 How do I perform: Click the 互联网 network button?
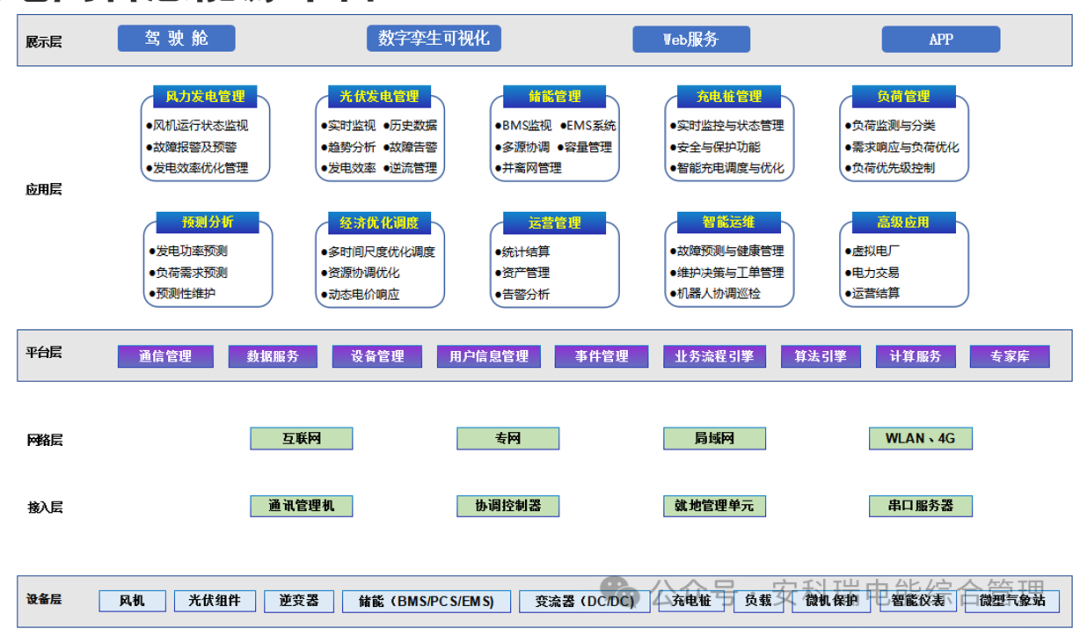tap(301, 438)
